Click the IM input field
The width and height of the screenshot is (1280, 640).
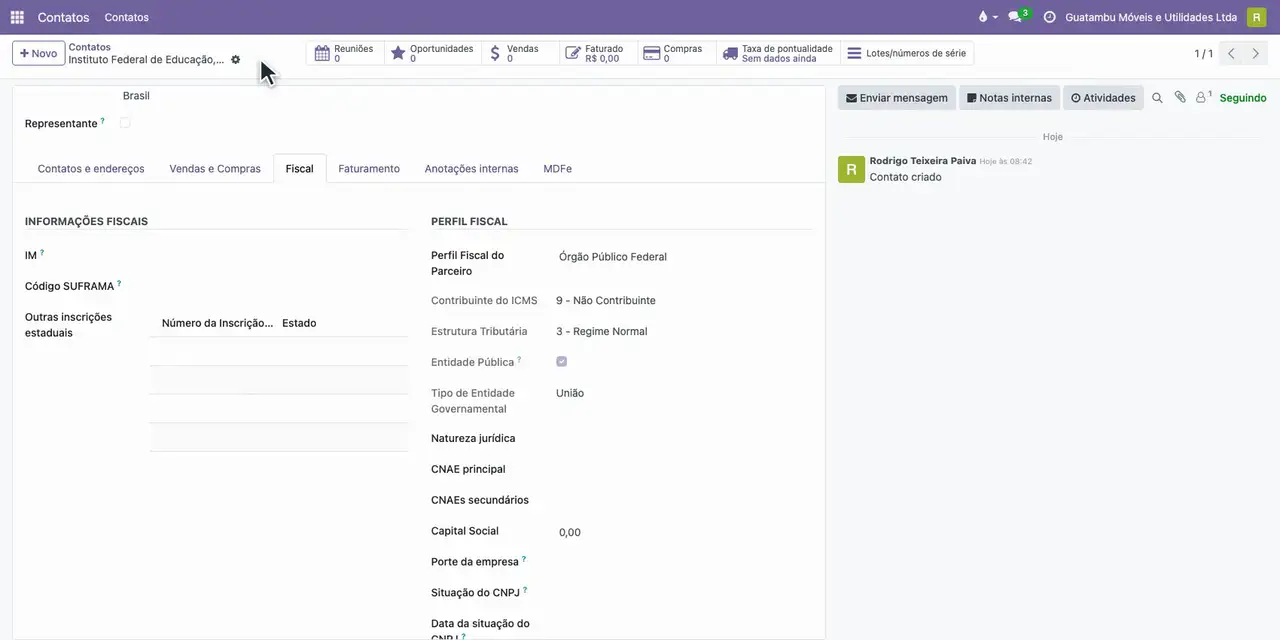coord(279,256)
